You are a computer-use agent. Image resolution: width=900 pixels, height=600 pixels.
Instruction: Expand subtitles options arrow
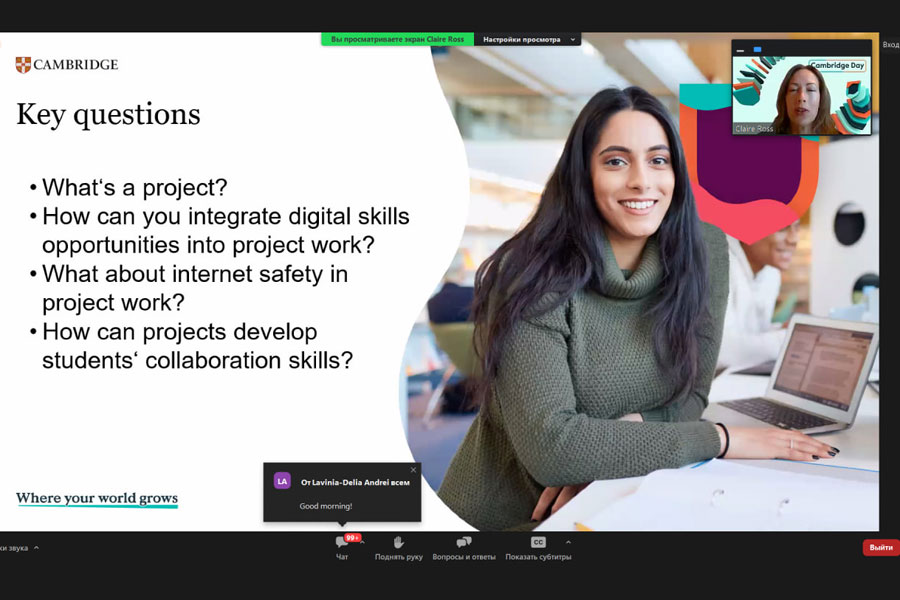(568, 541)
